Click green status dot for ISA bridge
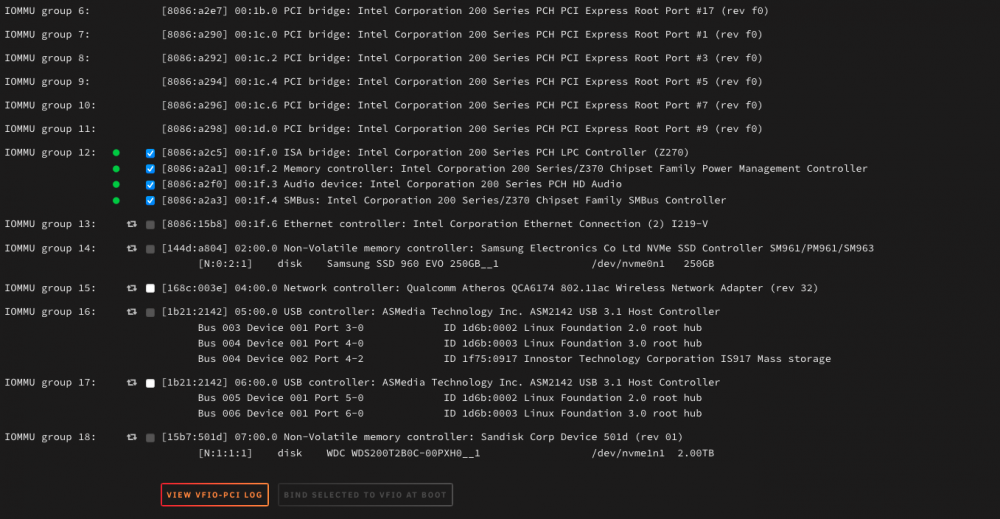This screenshot has height=519, width=1000. [x=116, y=152]
